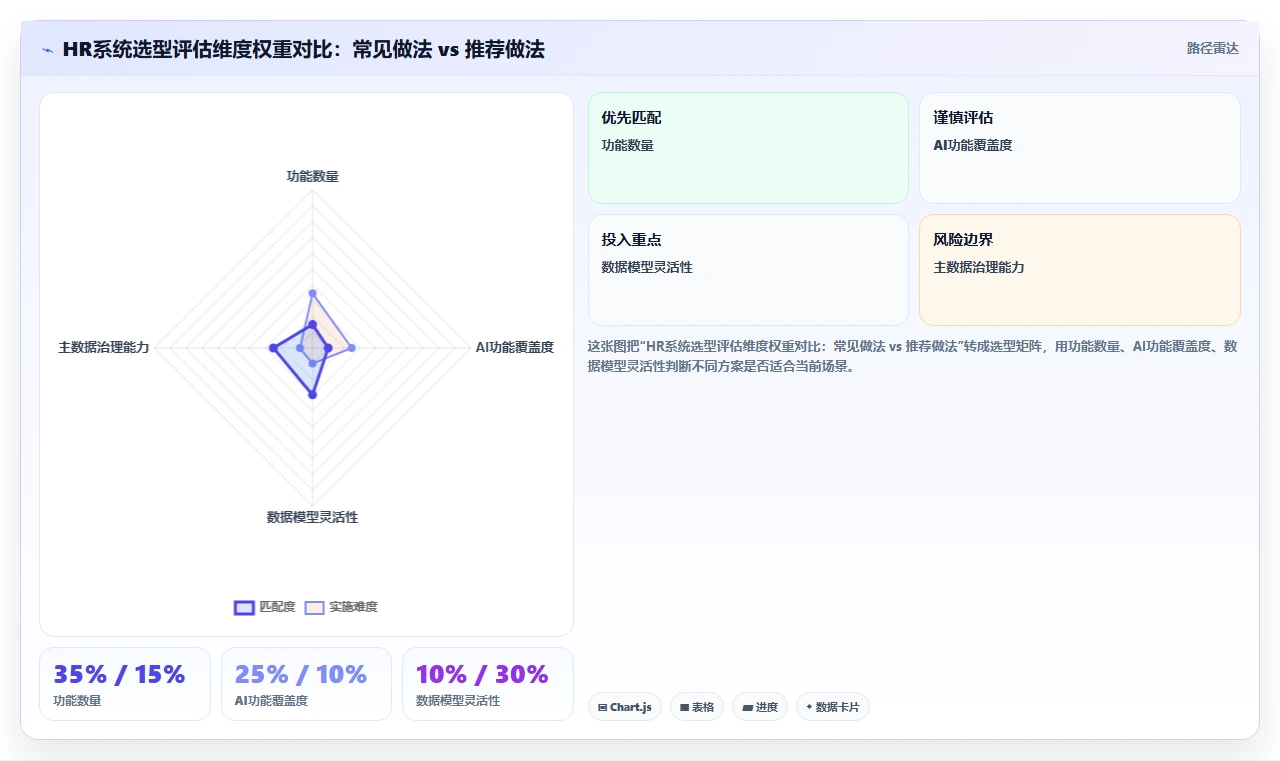The height and width of the screenshot is (761, 1280).
Task: Click the 功能数量 radar axis label
Action: [312, 176]
